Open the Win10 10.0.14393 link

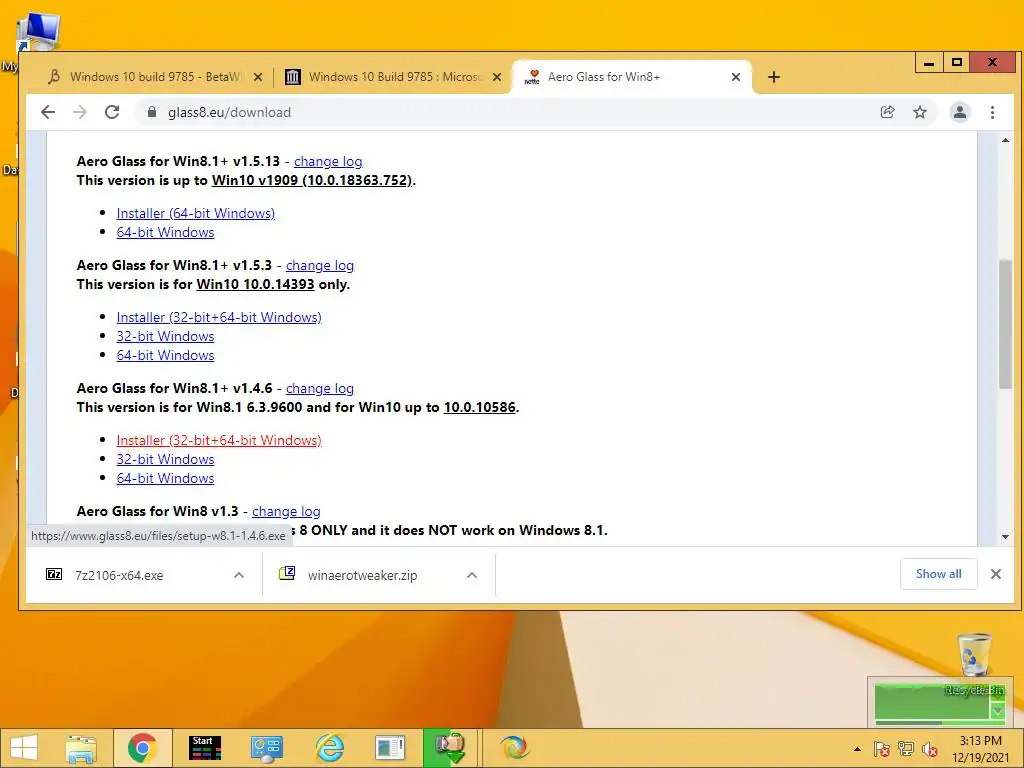click(x=255, y=284)
